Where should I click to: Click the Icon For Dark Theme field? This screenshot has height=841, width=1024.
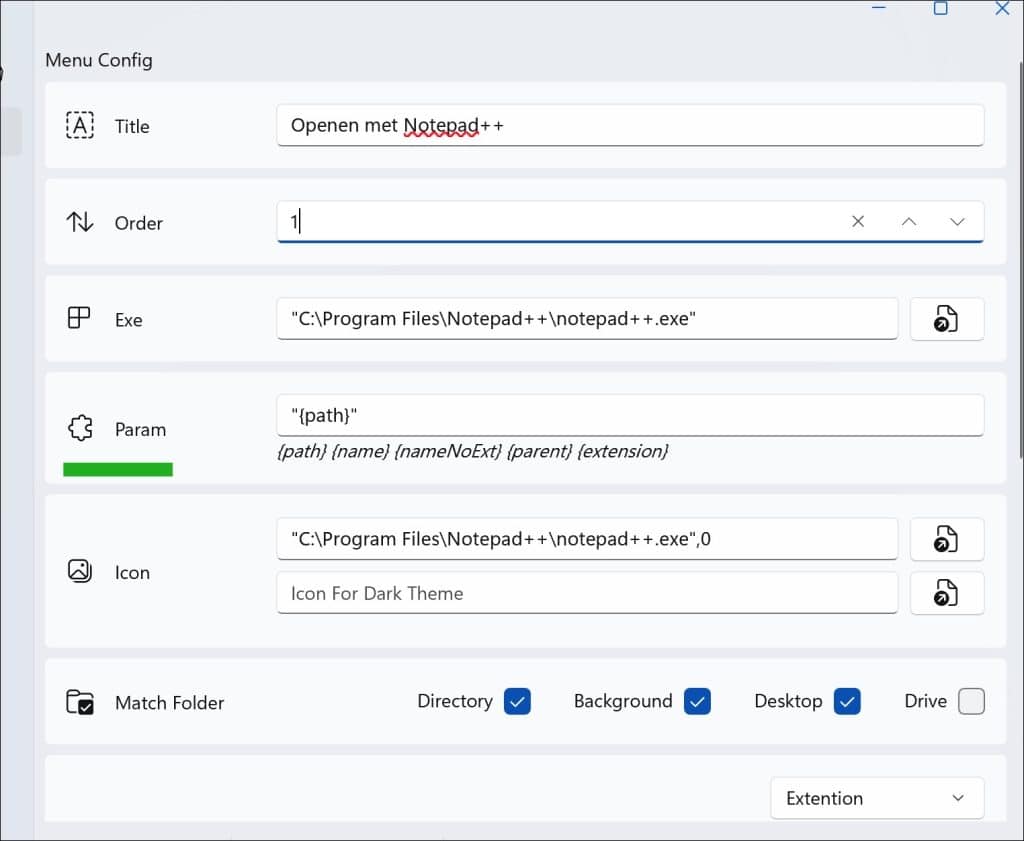tap(587, 593)
